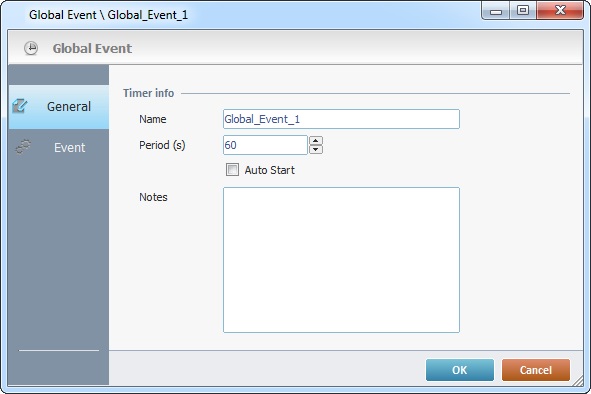Increase Period with the up arrow
The image size is (591, 394).
(x=316, y=141)
